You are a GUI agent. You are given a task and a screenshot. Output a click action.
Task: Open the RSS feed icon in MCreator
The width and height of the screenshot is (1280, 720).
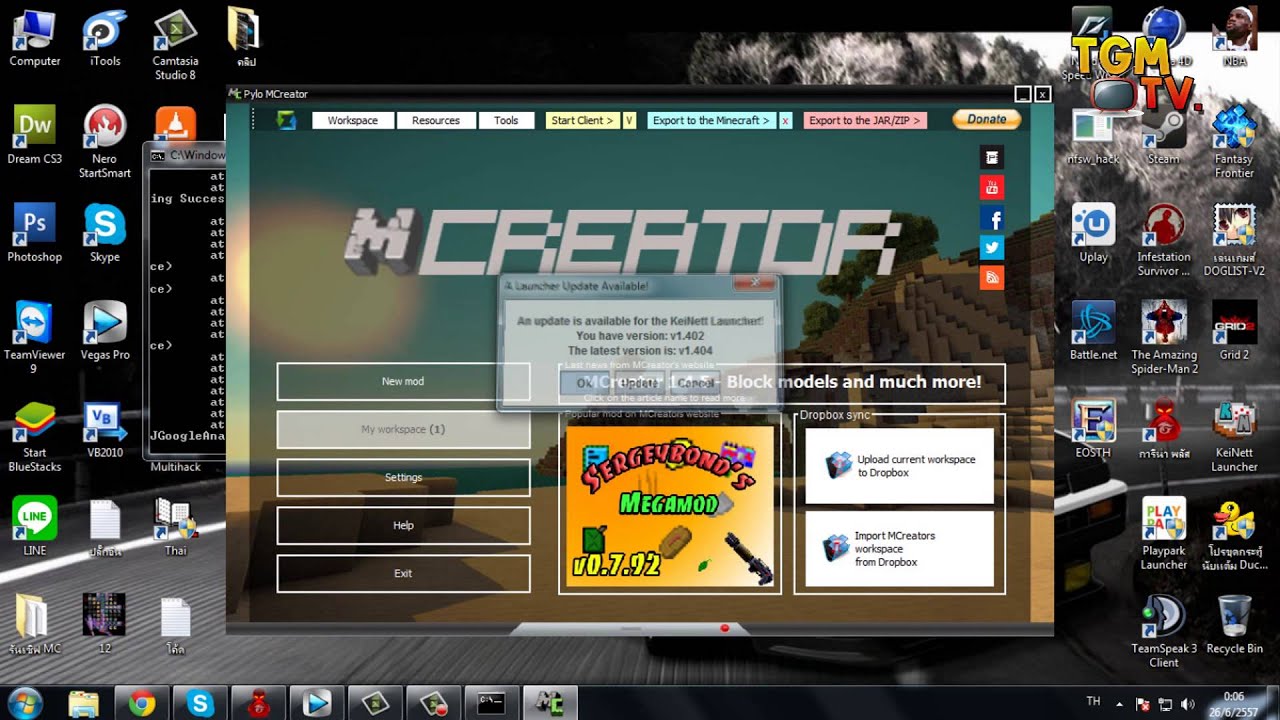point(992,278)
